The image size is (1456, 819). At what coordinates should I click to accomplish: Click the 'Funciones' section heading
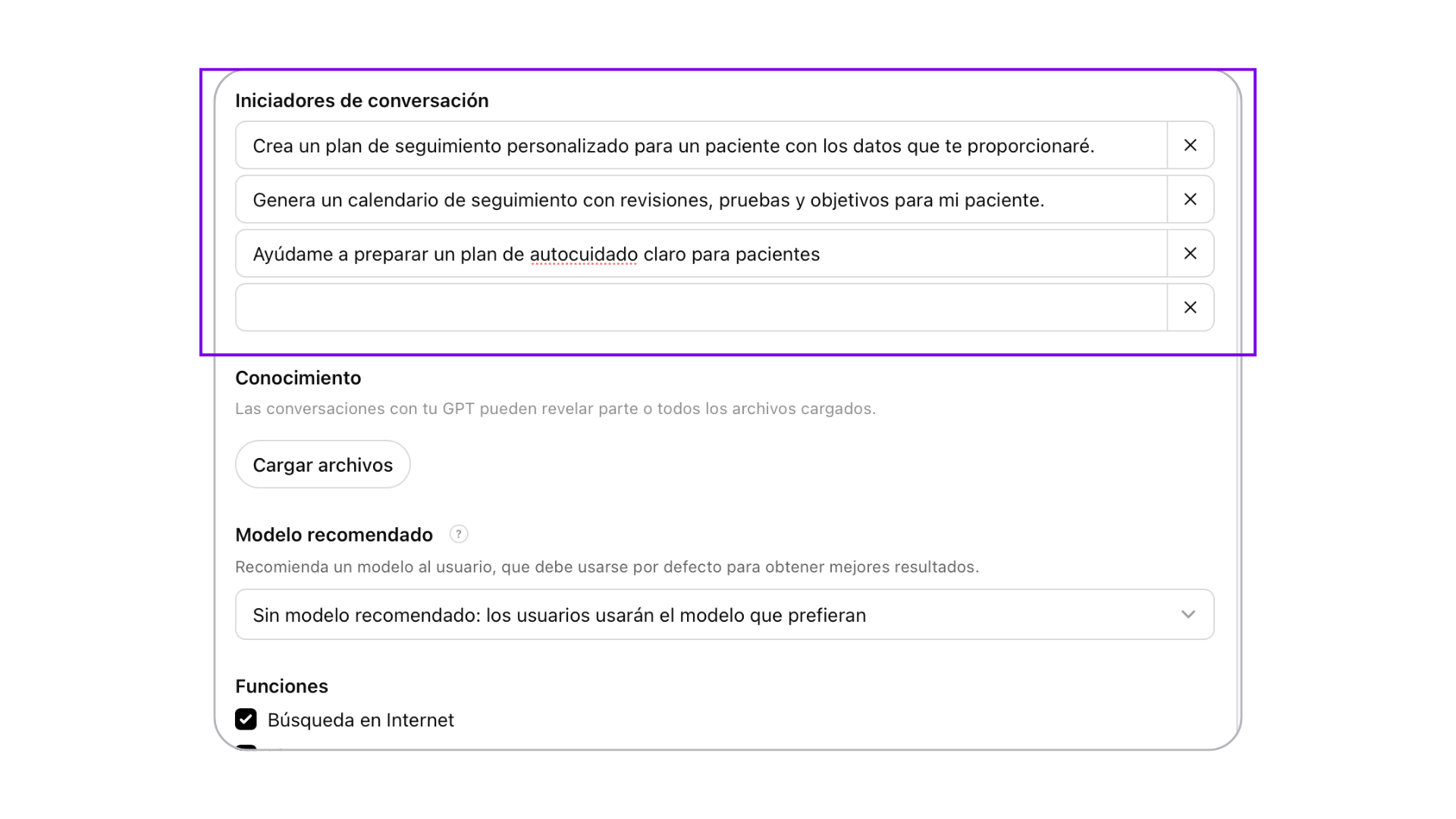281,686
